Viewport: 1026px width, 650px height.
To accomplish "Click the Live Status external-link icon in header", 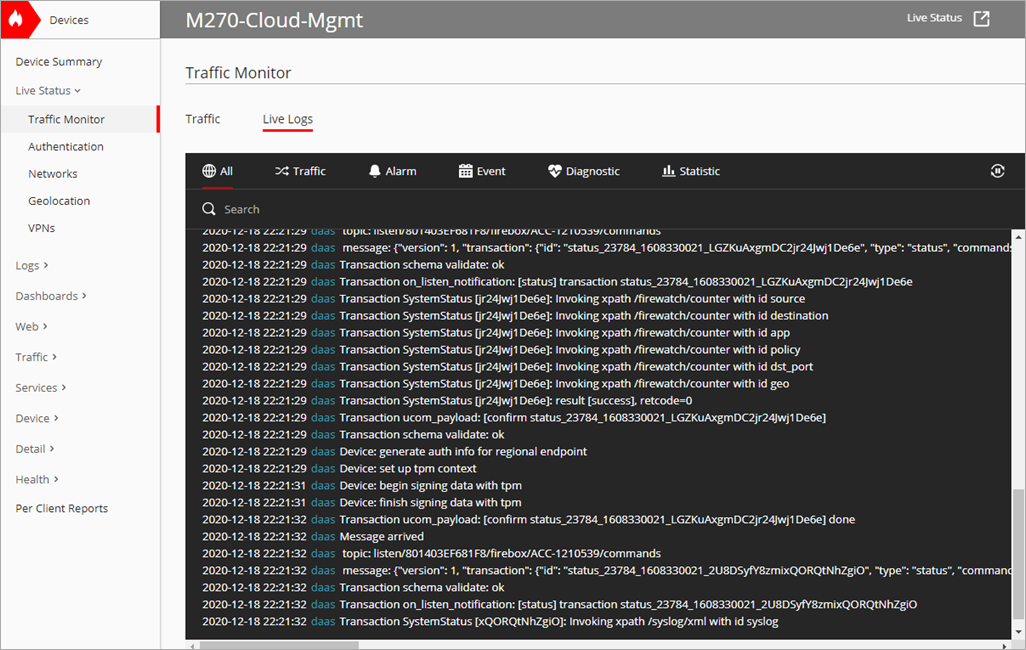I will pyautogui.click(x=983, y=18).
